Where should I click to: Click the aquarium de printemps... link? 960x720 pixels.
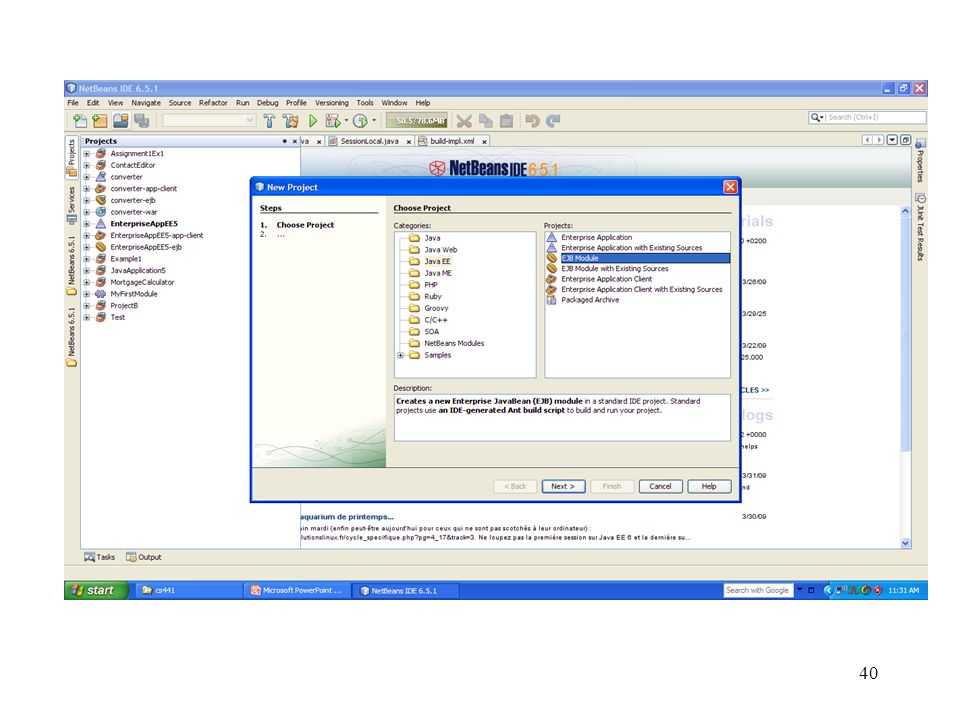coord(347,517)
